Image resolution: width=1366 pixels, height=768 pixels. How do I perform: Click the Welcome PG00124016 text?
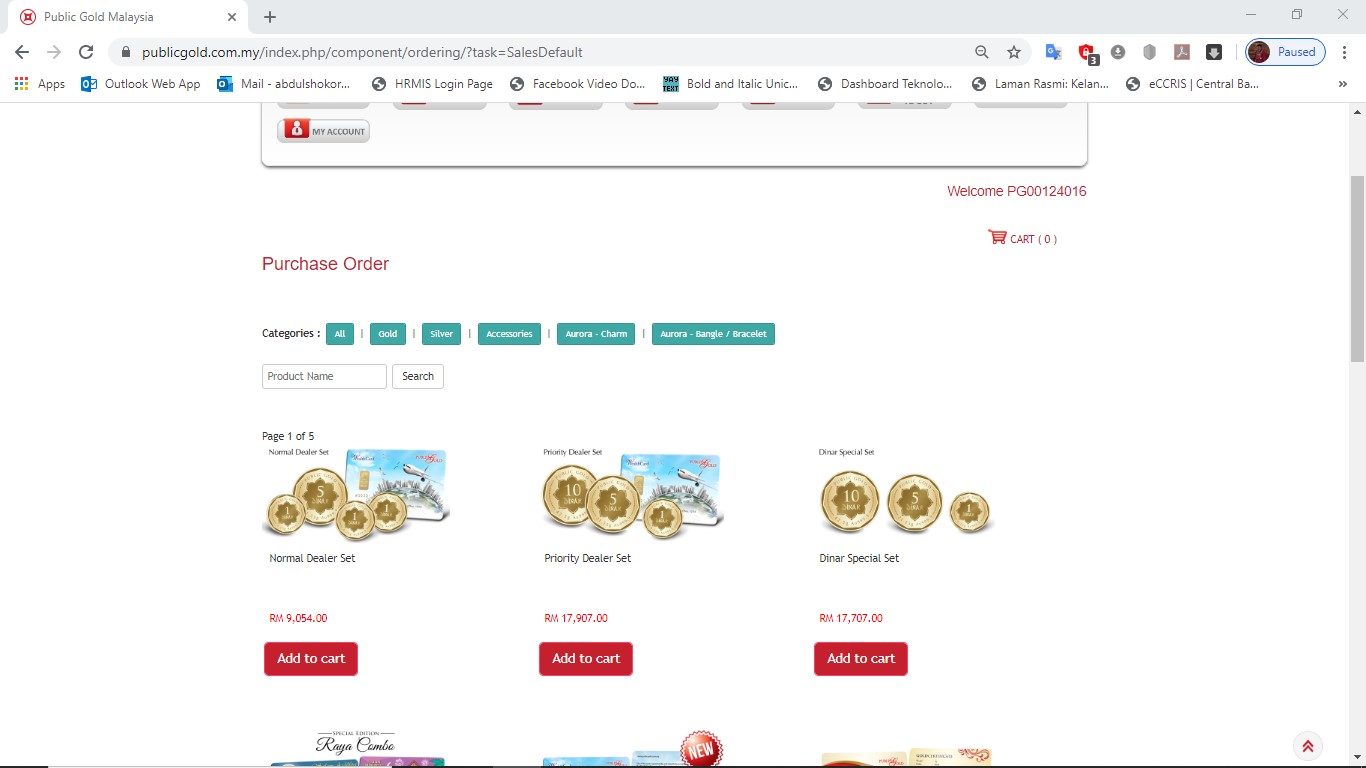(x=1017, y=191)
